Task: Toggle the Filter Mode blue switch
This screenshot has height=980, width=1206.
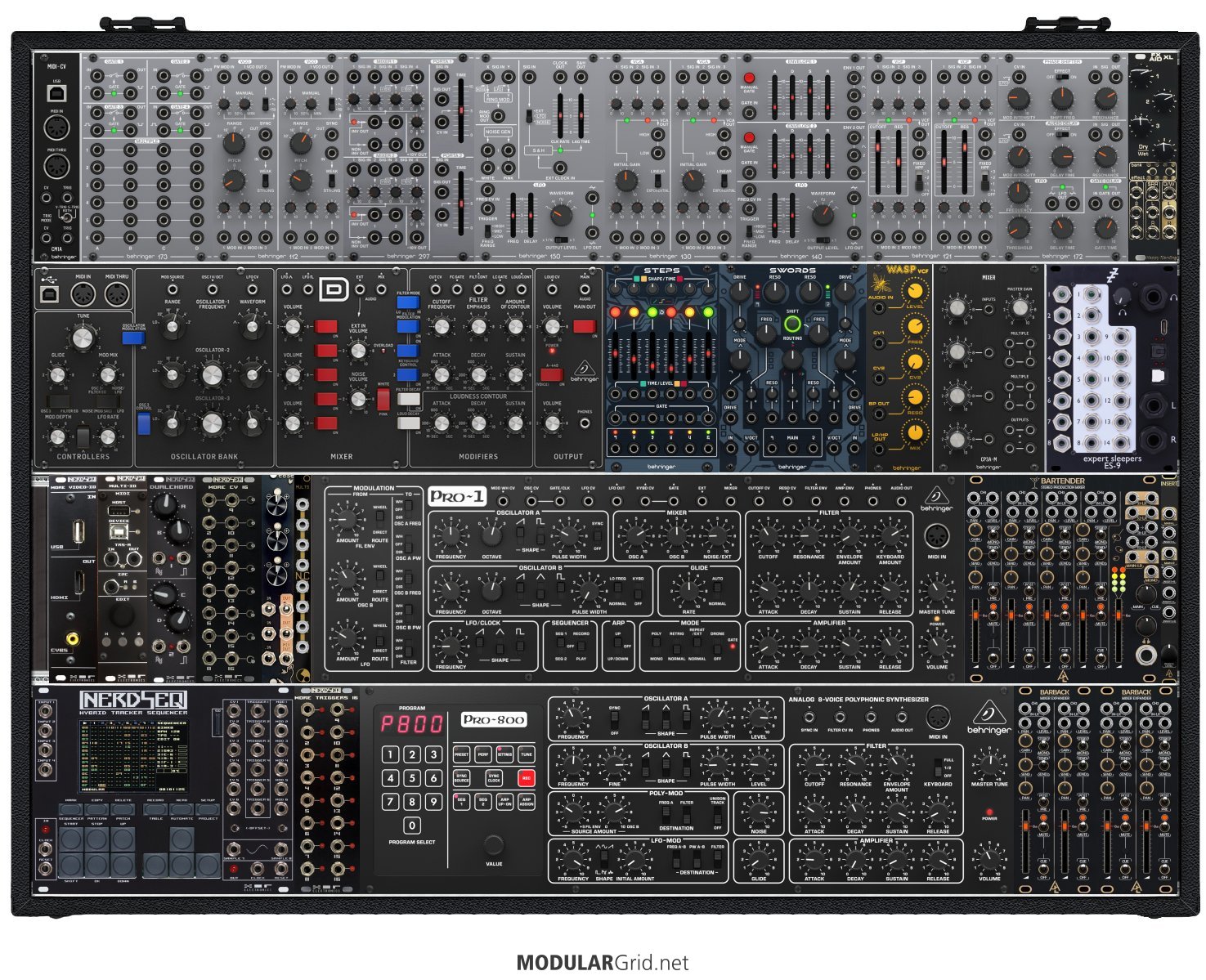Action: (407, 302)
